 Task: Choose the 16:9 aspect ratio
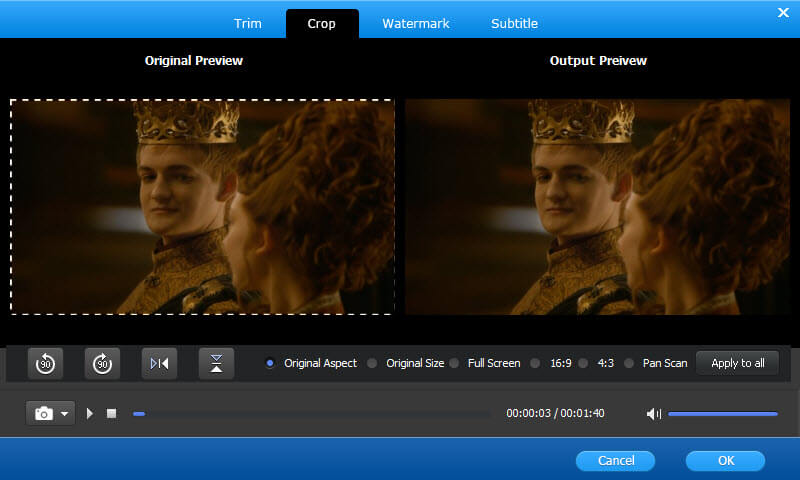pos(535,363)
